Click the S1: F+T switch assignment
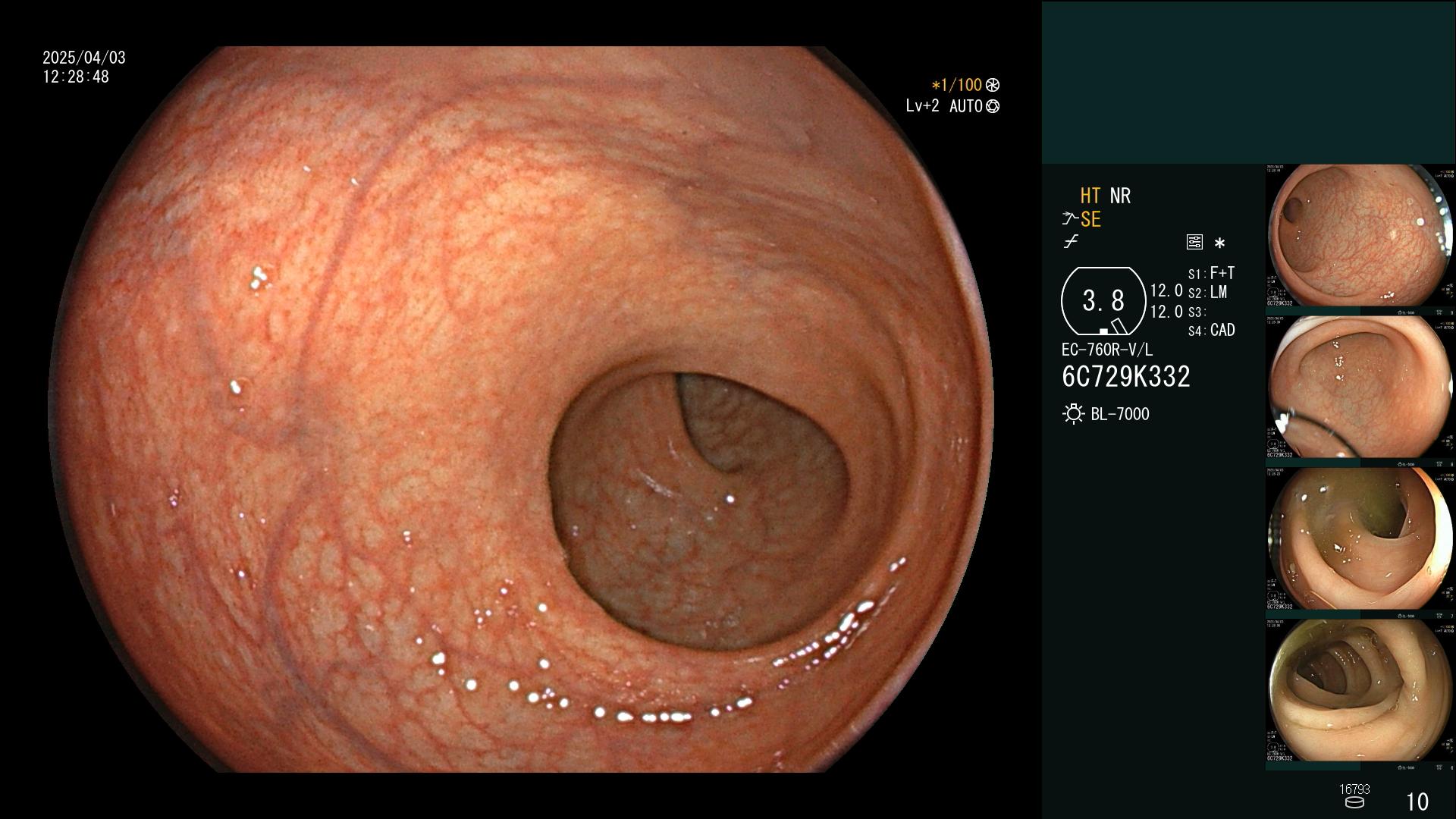Image resolution: width=1456 pixels, height=819 pixels. pyautogui.click(x=1211, y=273)
